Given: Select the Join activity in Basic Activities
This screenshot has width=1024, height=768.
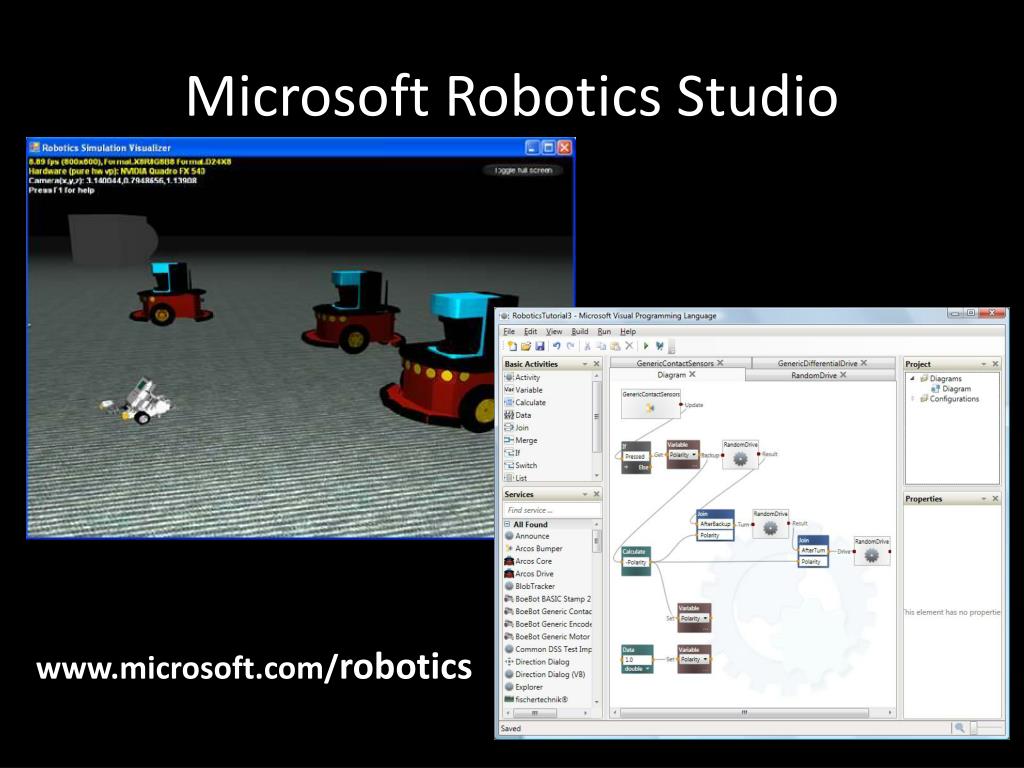Looking at the screenshot, I should (517, 428).
